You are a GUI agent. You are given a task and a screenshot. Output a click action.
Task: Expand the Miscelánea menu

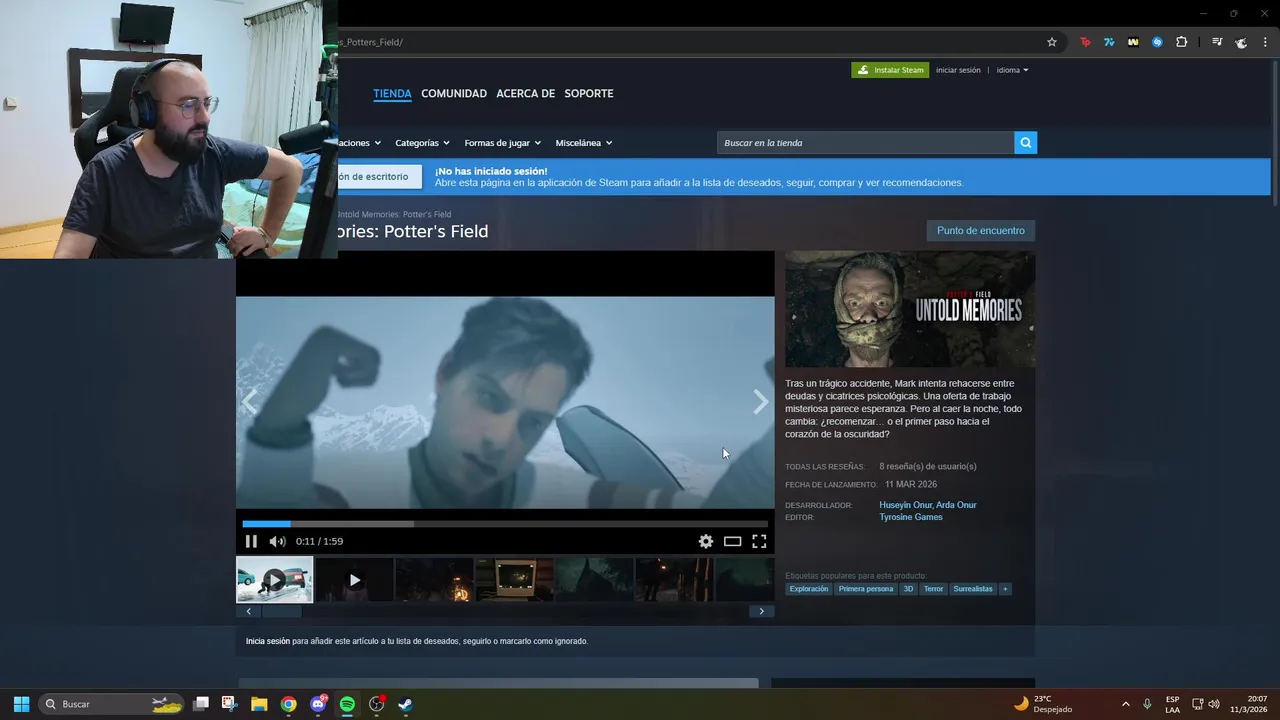583,143
